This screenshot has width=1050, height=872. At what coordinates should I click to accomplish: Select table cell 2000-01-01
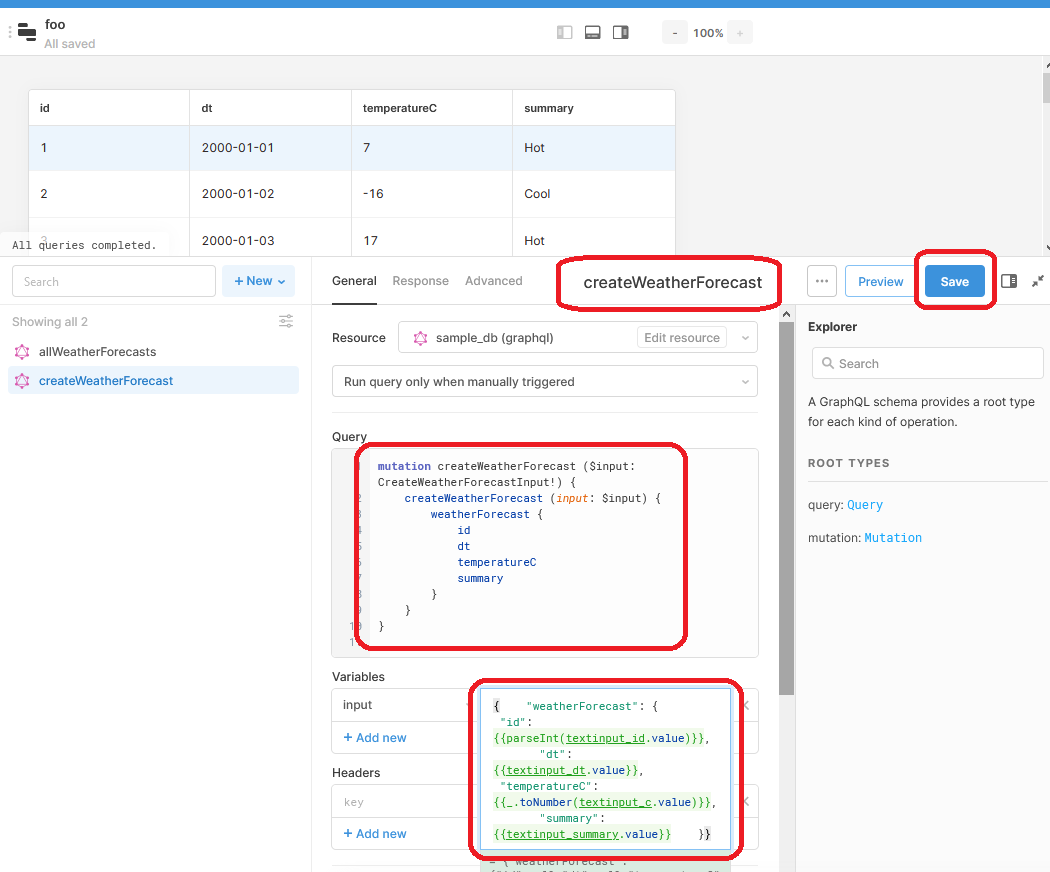(271, 148)
